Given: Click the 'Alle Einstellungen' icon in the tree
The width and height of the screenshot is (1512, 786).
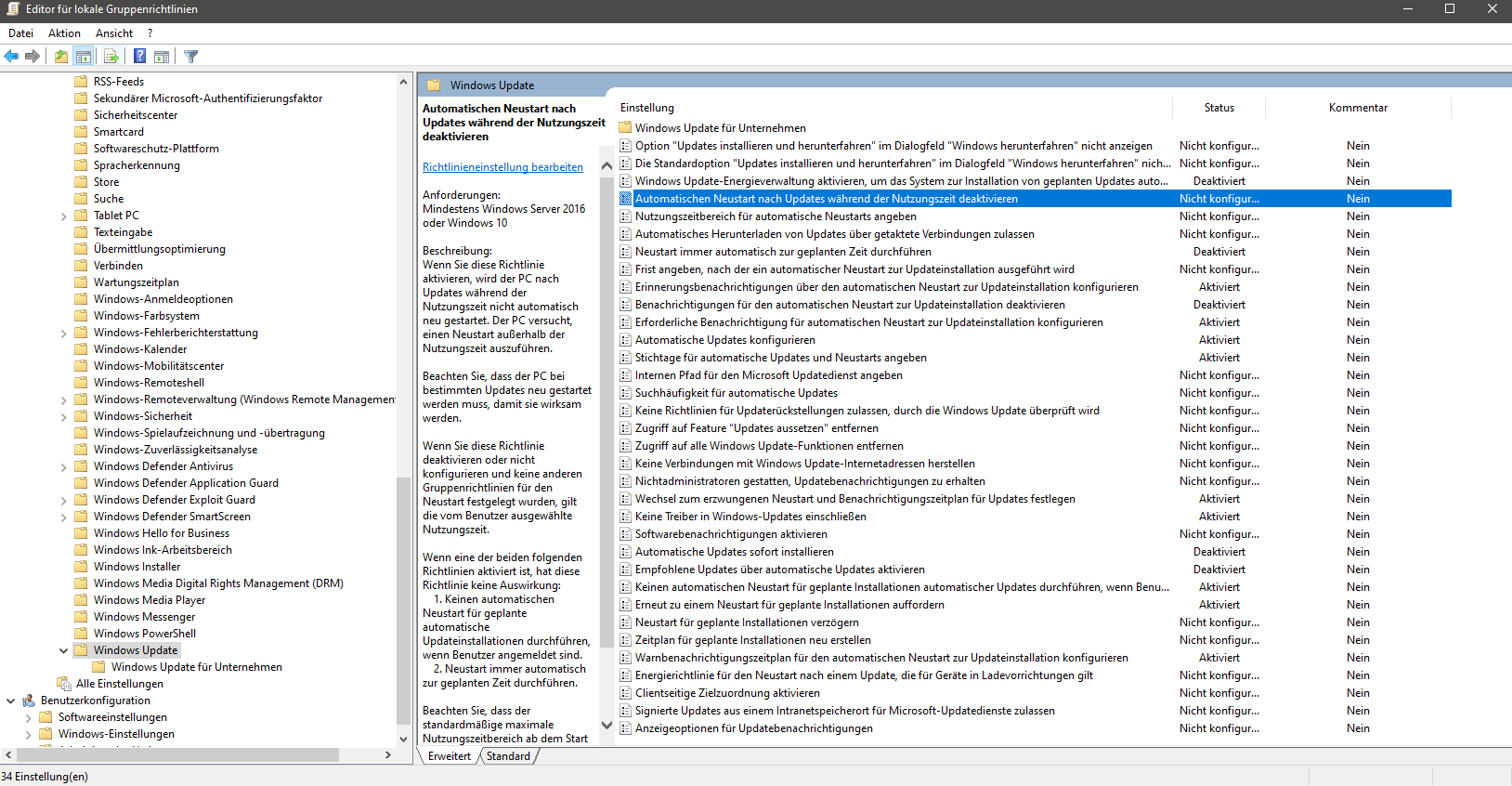Looking at the screenshot, I should [x=64, y=684].
